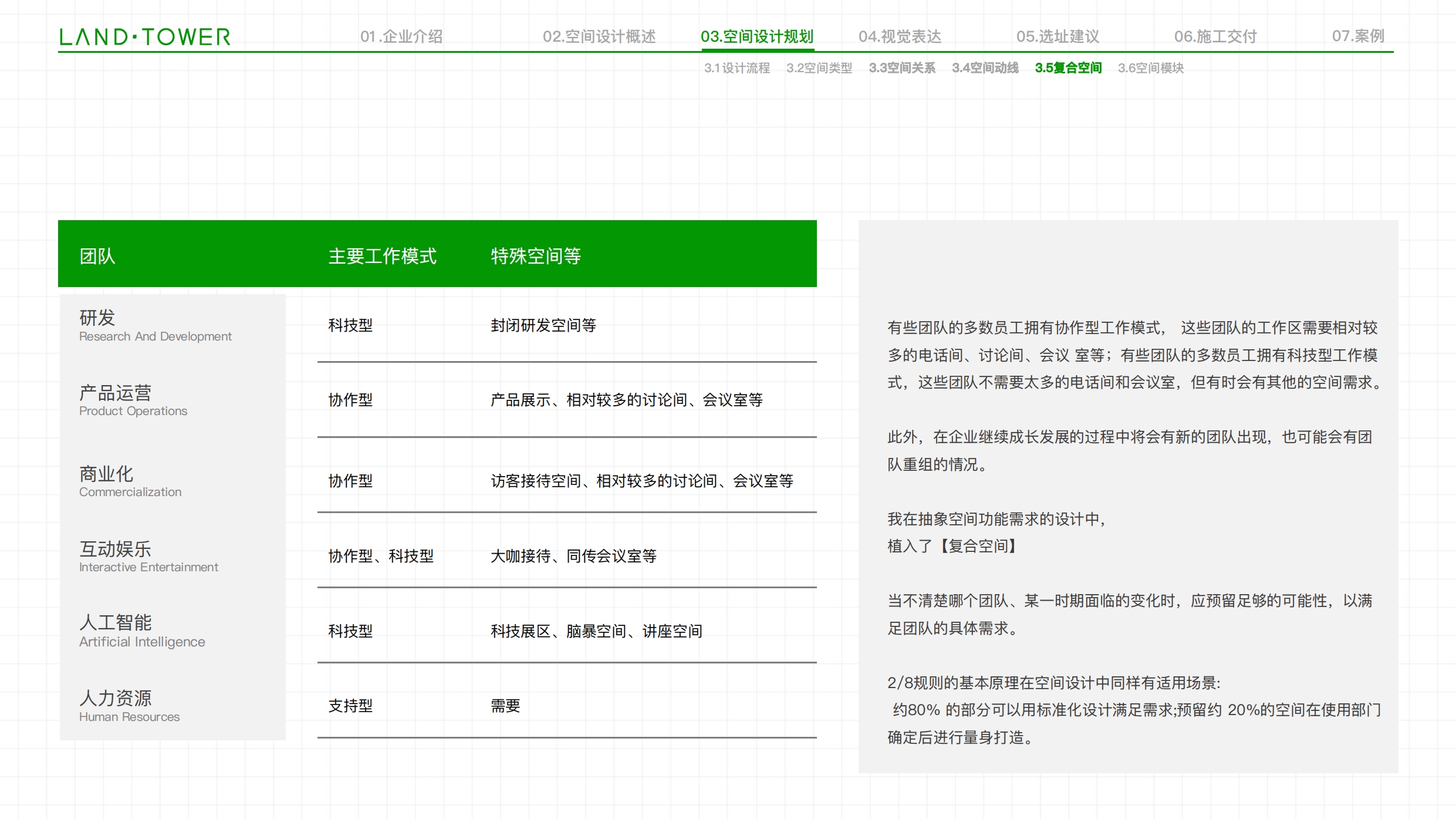Click the 植入了【复合空间】 line
Image resolution: width=1456 pixels, height=819 pixels.
(952, 546)
